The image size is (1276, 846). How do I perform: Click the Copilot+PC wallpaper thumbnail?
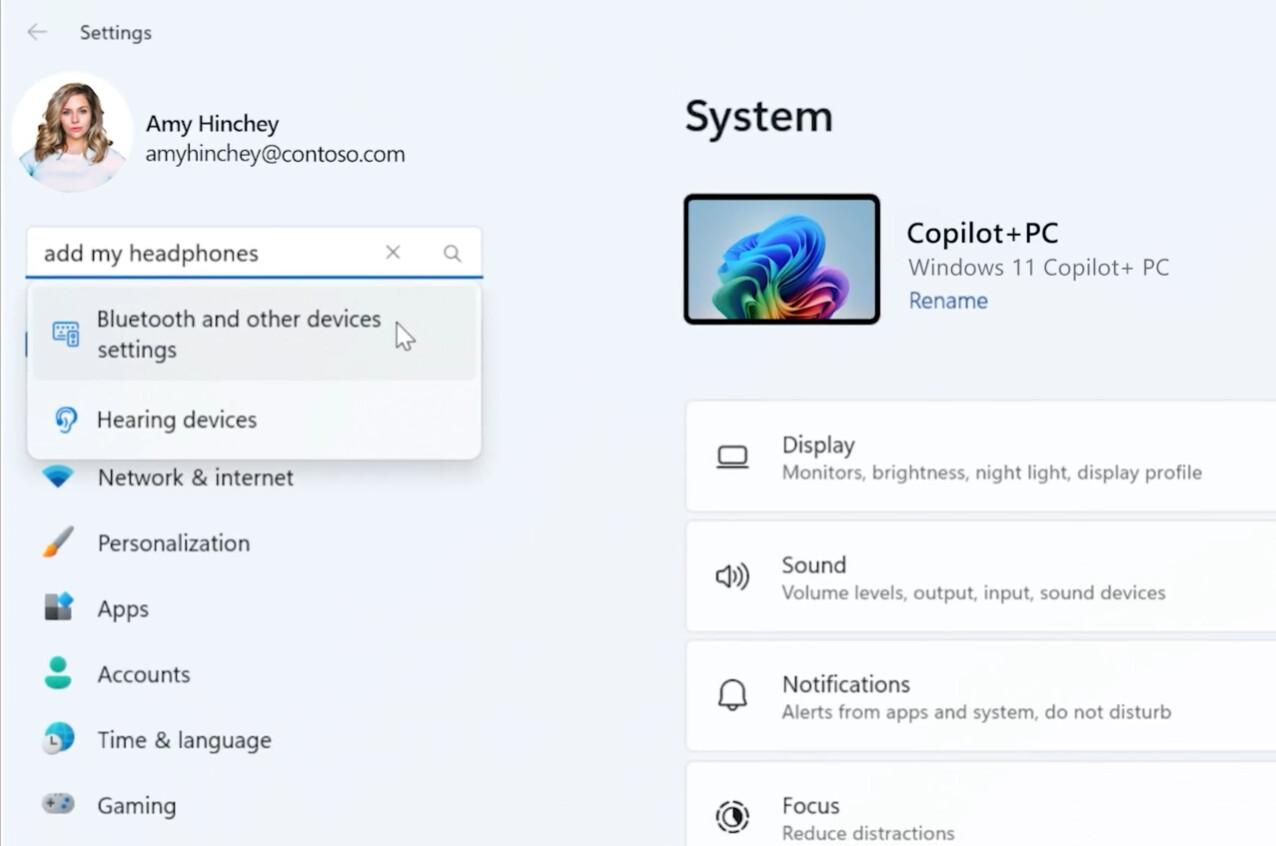tap(782, 259)
